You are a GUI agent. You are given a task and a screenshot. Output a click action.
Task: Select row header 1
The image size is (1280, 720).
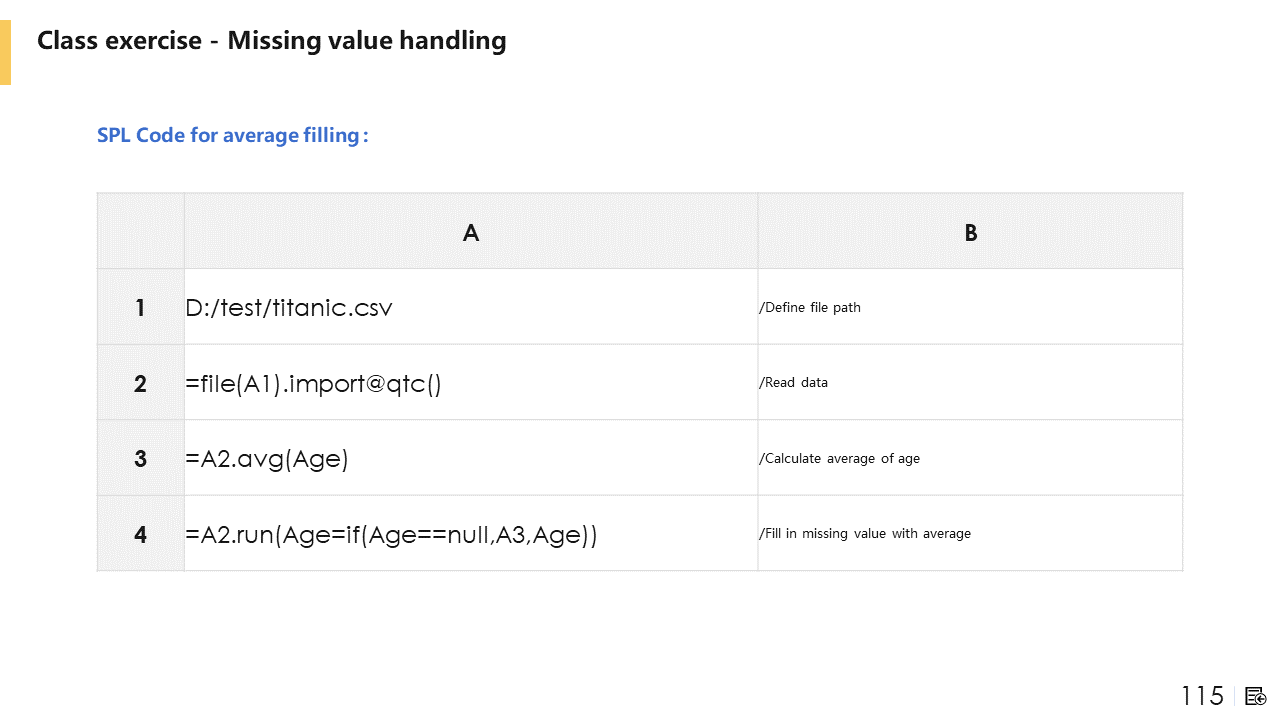point(141,307)
